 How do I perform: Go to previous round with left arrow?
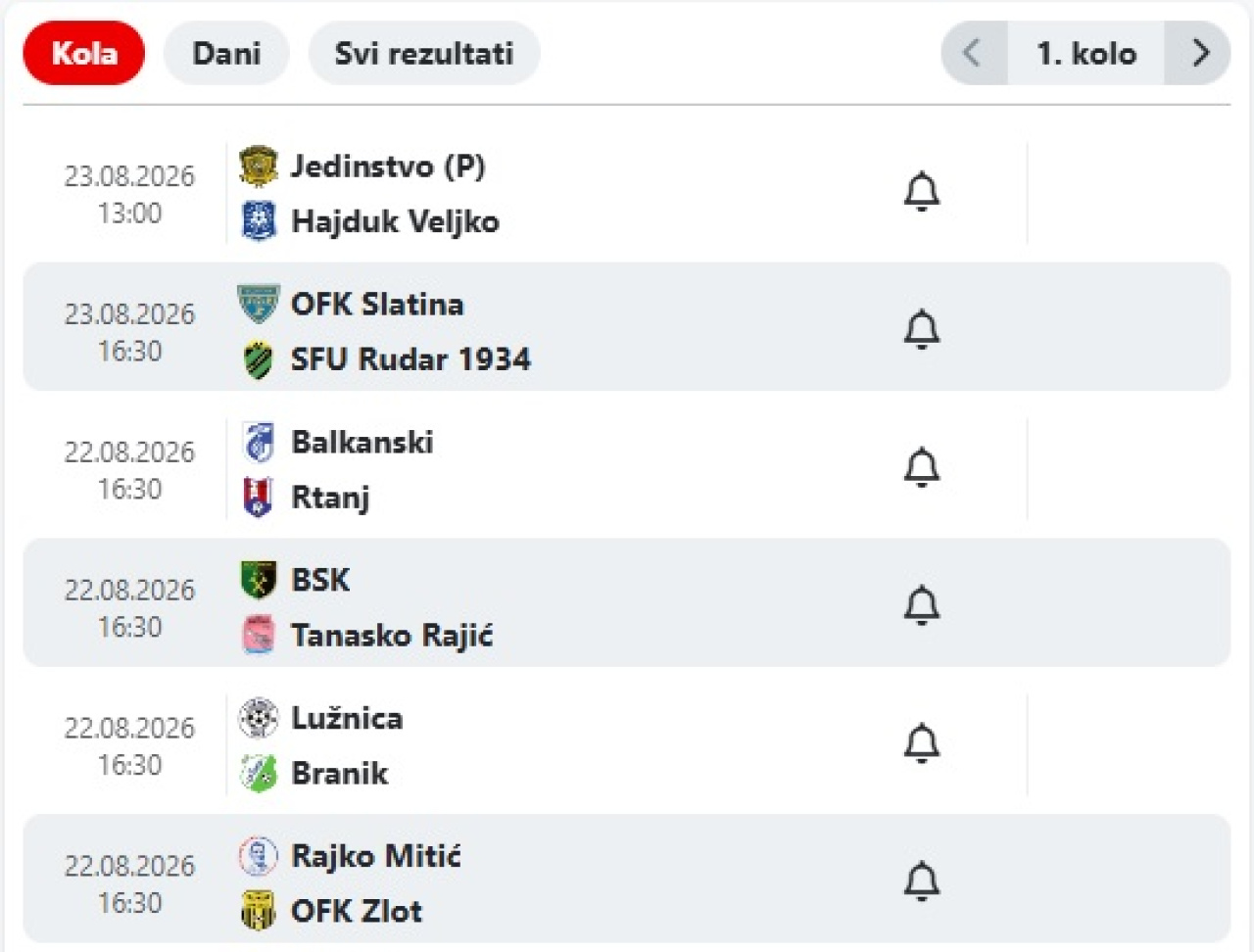973,53
